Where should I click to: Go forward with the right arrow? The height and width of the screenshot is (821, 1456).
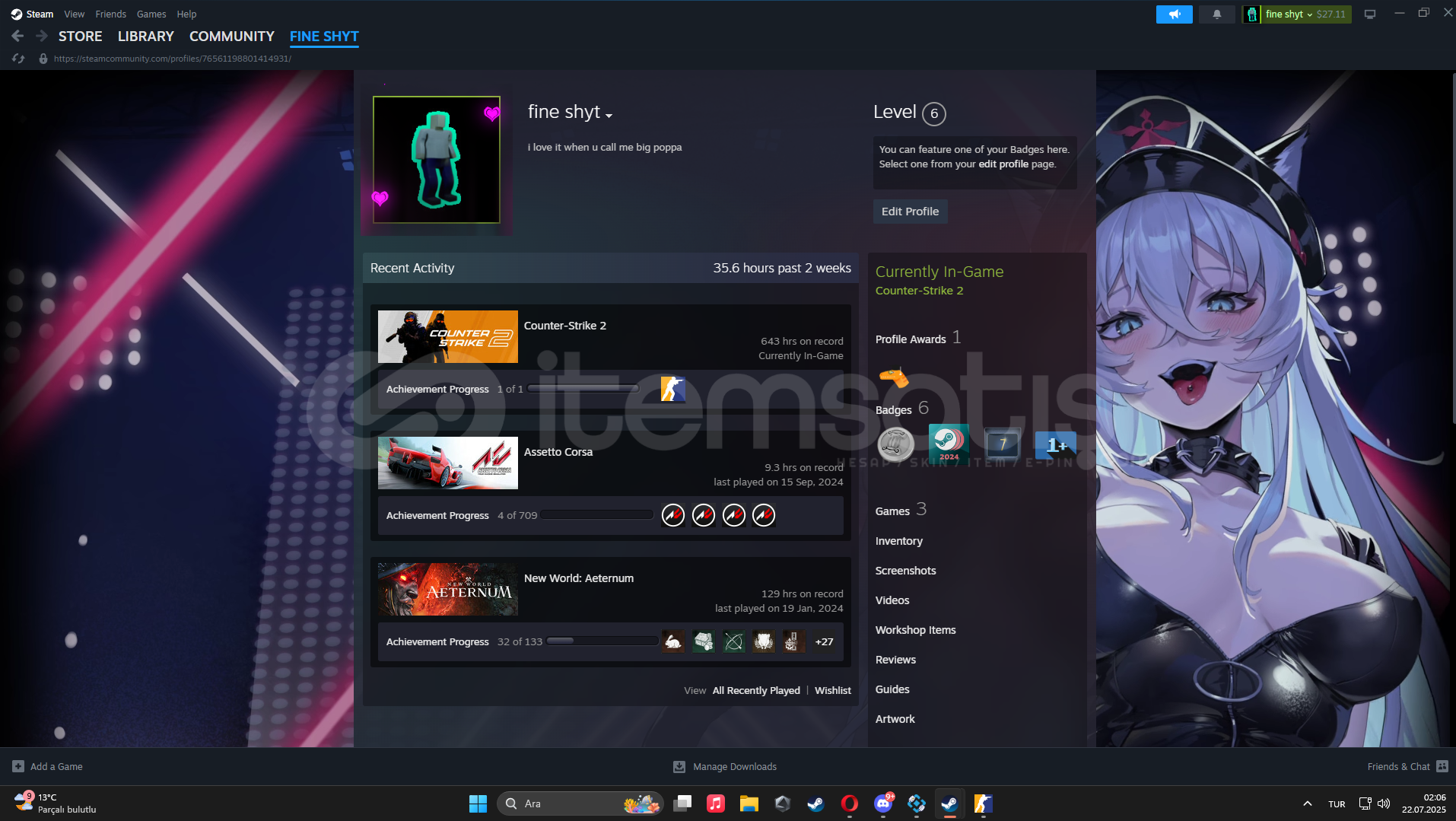(42, 36)
